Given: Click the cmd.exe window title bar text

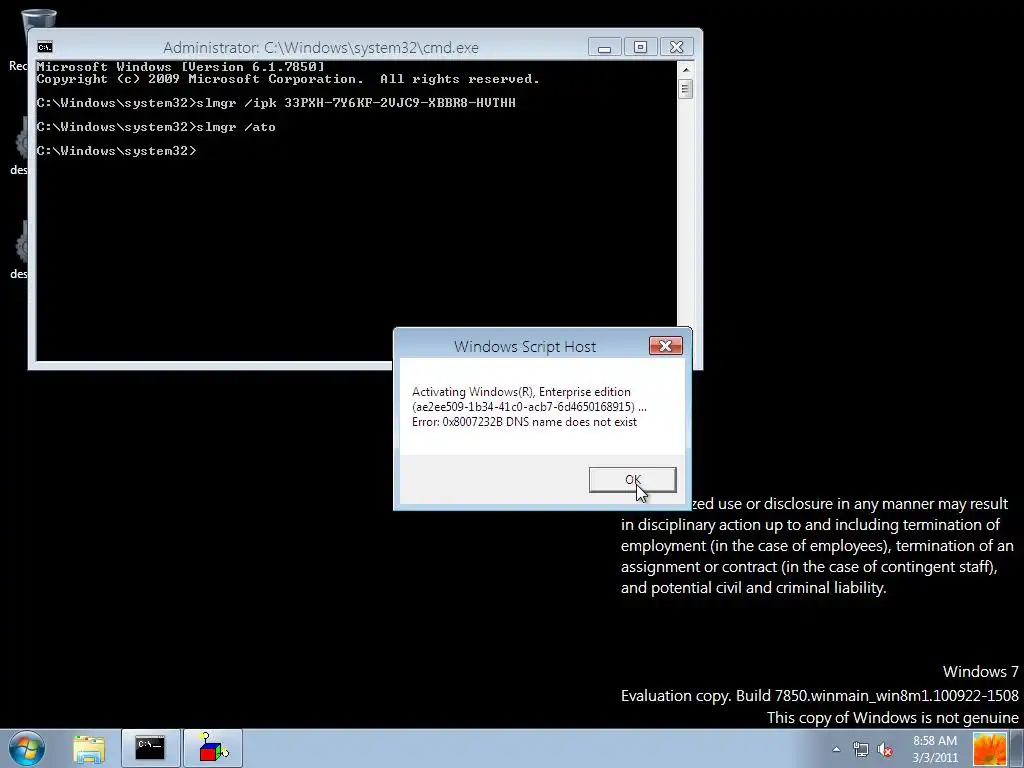Looking at the screenshot, I should pos(321,48).
